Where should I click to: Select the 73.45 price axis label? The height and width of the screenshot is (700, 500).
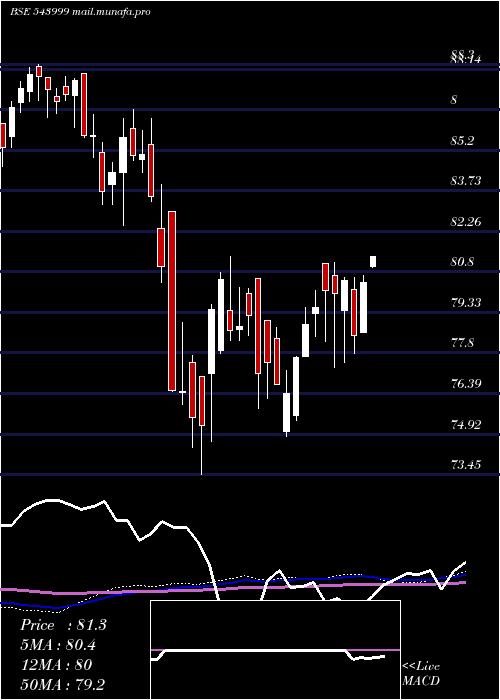(466, 465)
